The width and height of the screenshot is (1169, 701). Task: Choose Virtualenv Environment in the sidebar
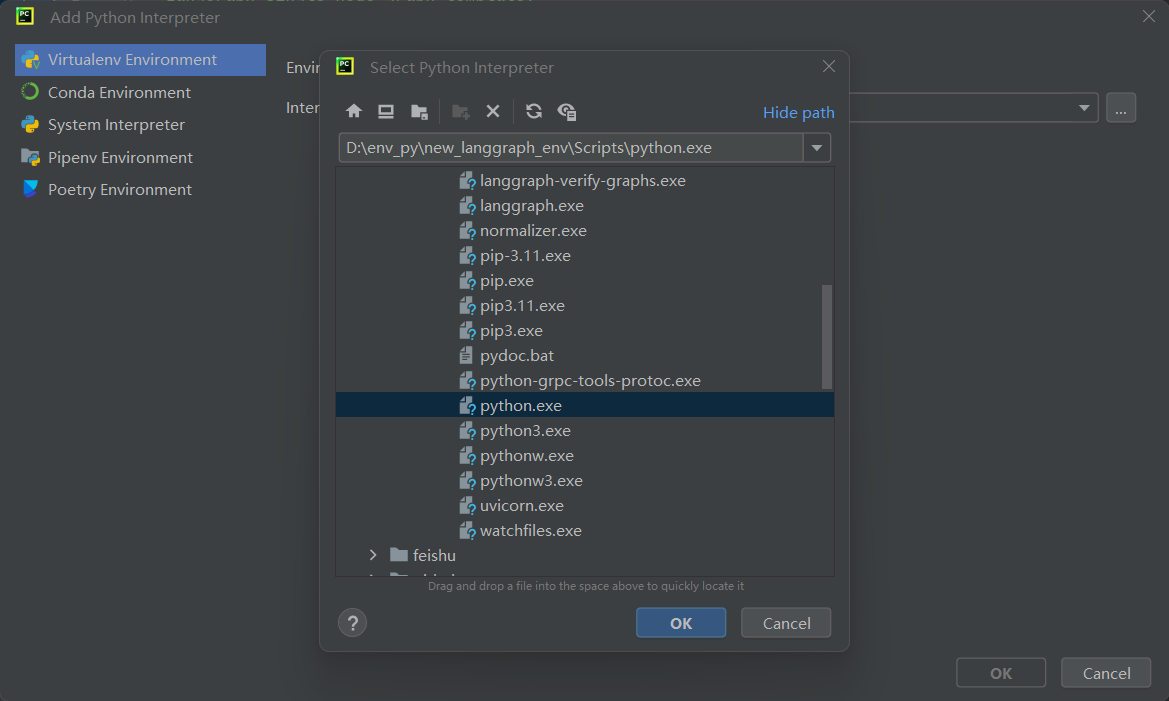(x=140, y=60)
